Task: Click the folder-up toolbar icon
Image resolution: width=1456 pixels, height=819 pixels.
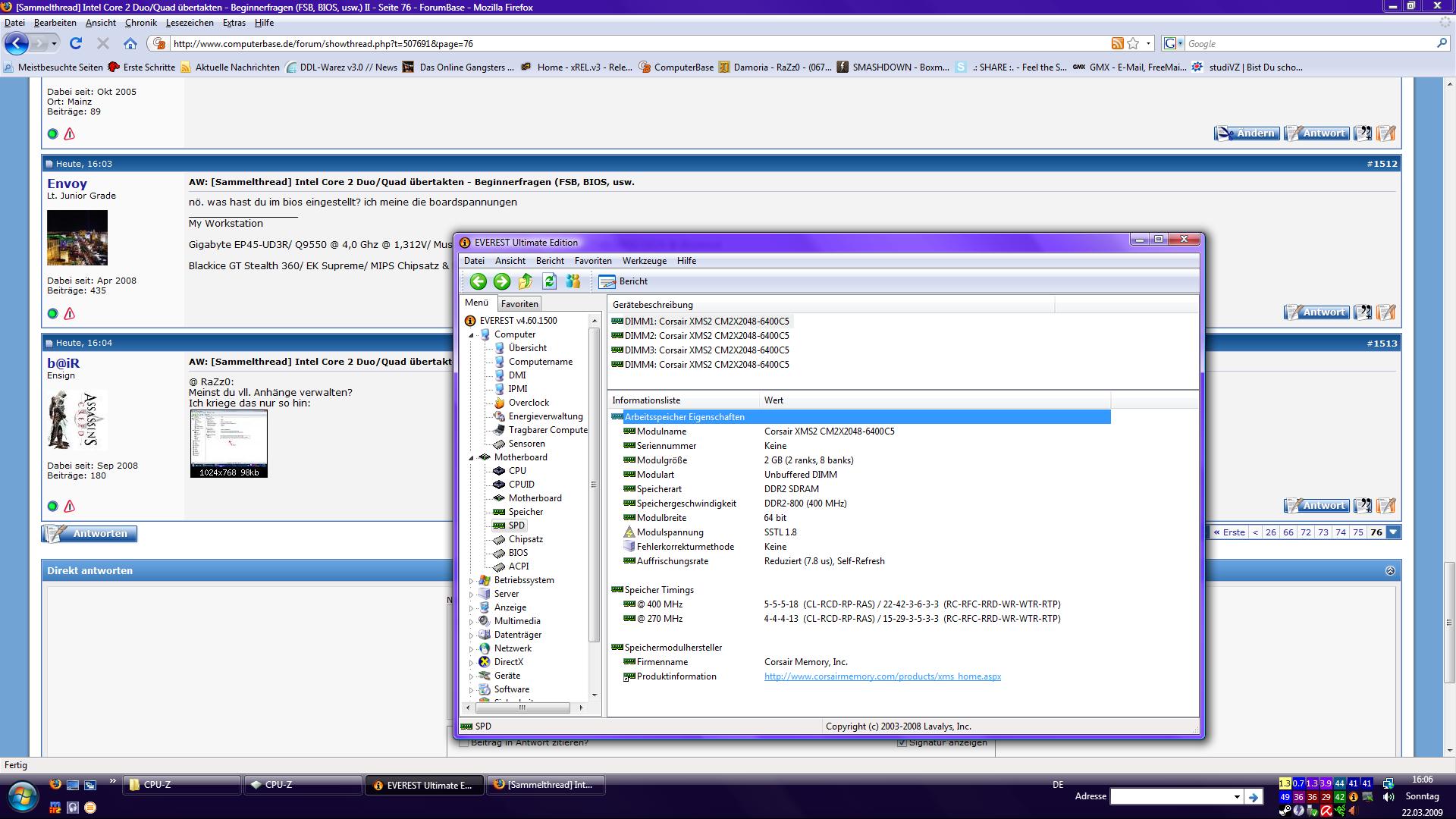Action: (526, 282)
